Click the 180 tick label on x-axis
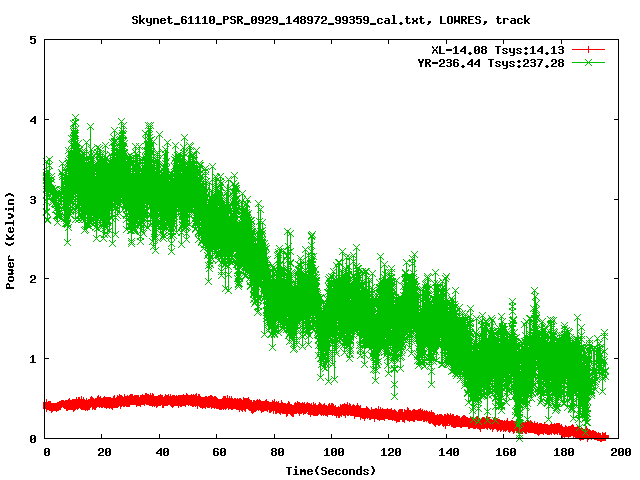The height and width of the screenshot is (480, 640). point(561,452)
